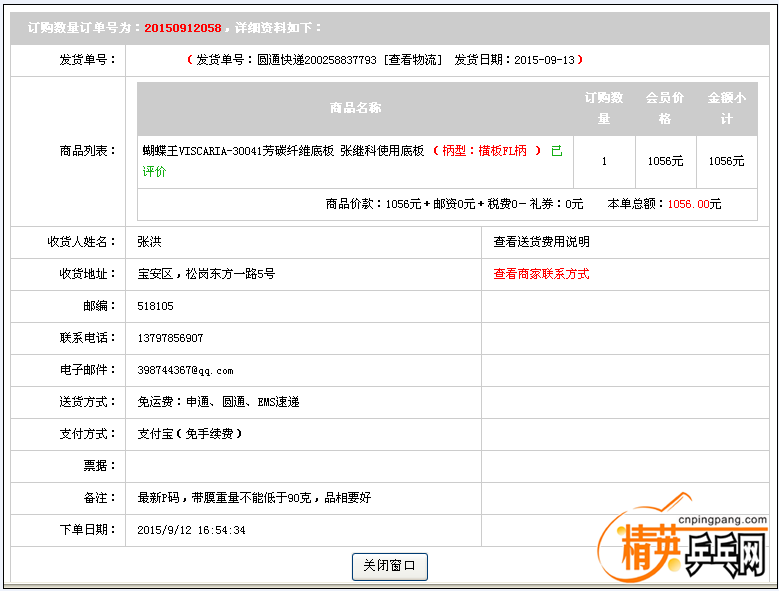Select the tracking number 圆通快递200258837793
Image resolution: width=779 pixels, height=591 pixels.
click(x=316, y=60)
